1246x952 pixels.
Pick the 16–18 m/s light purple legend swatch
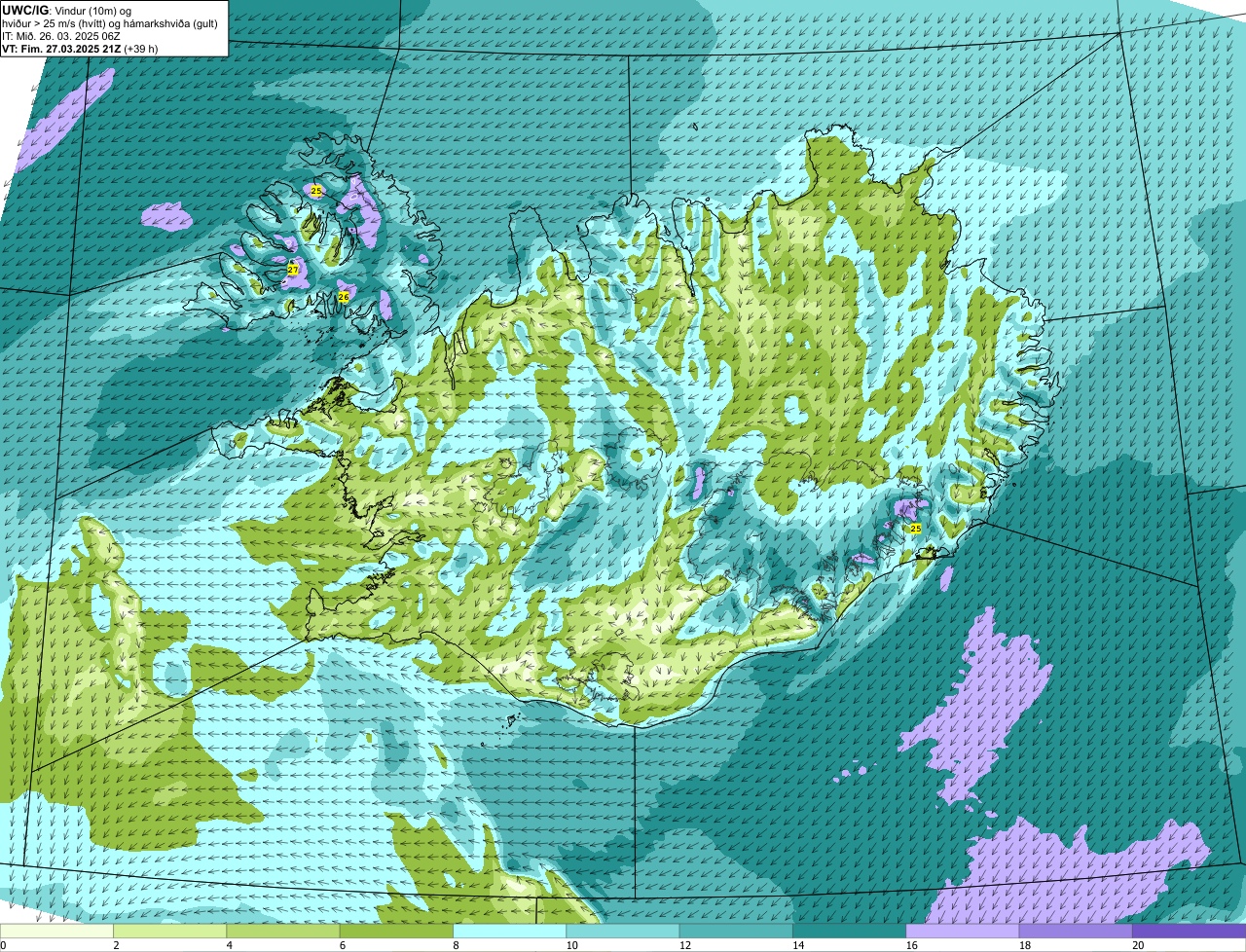962,931
